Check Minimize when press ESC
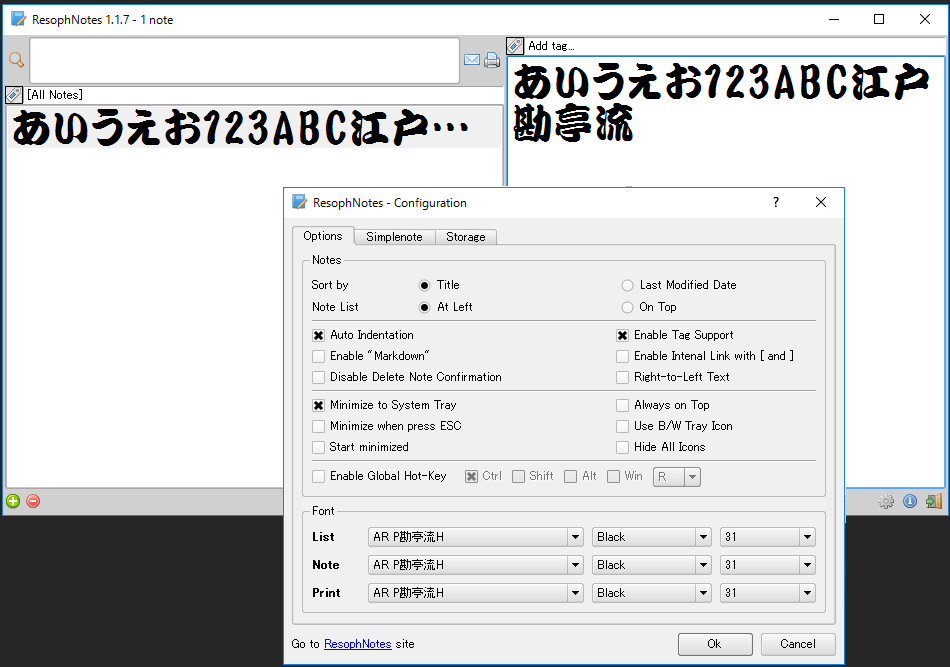The width and height of the screenshot is (950, 667). 319,426
